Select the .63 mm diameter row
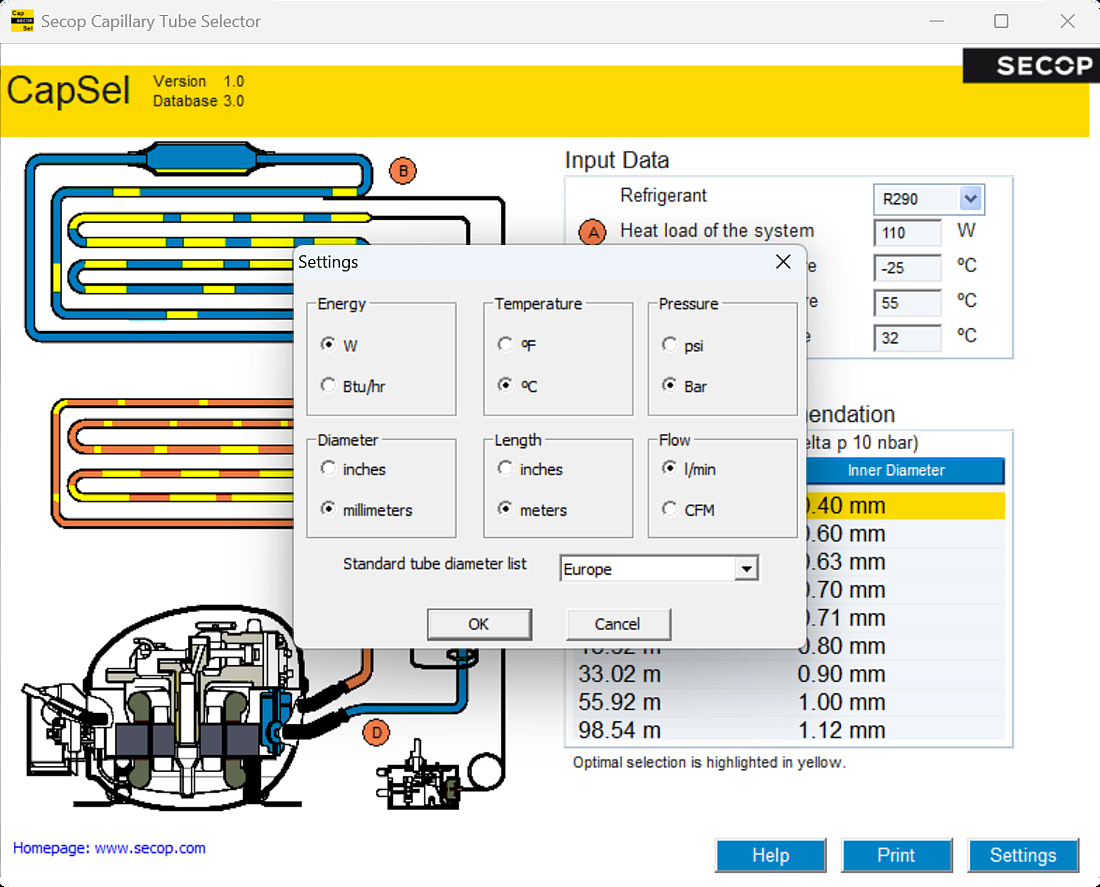The width and height of the screenshot is (1100, 887). click(905, 561)
